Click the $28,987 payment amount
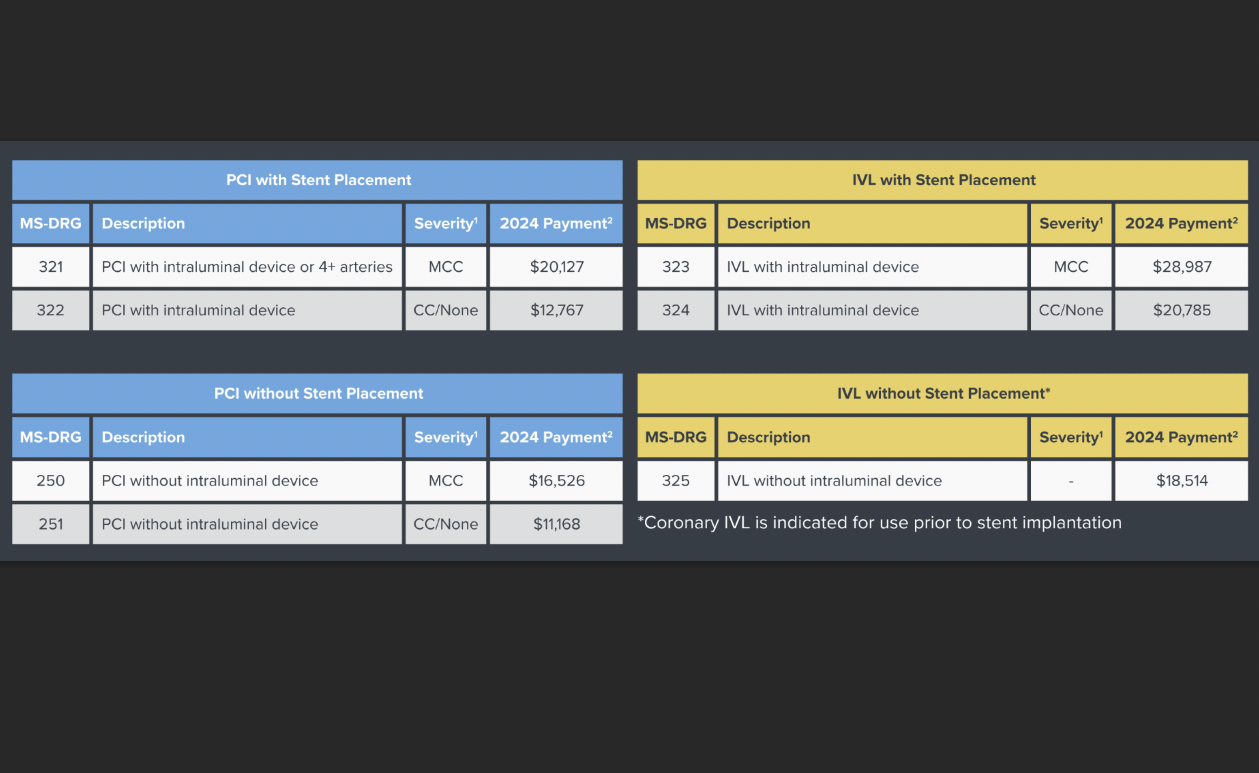The height and width of the screenshot is (773, 1259). 1182,267
